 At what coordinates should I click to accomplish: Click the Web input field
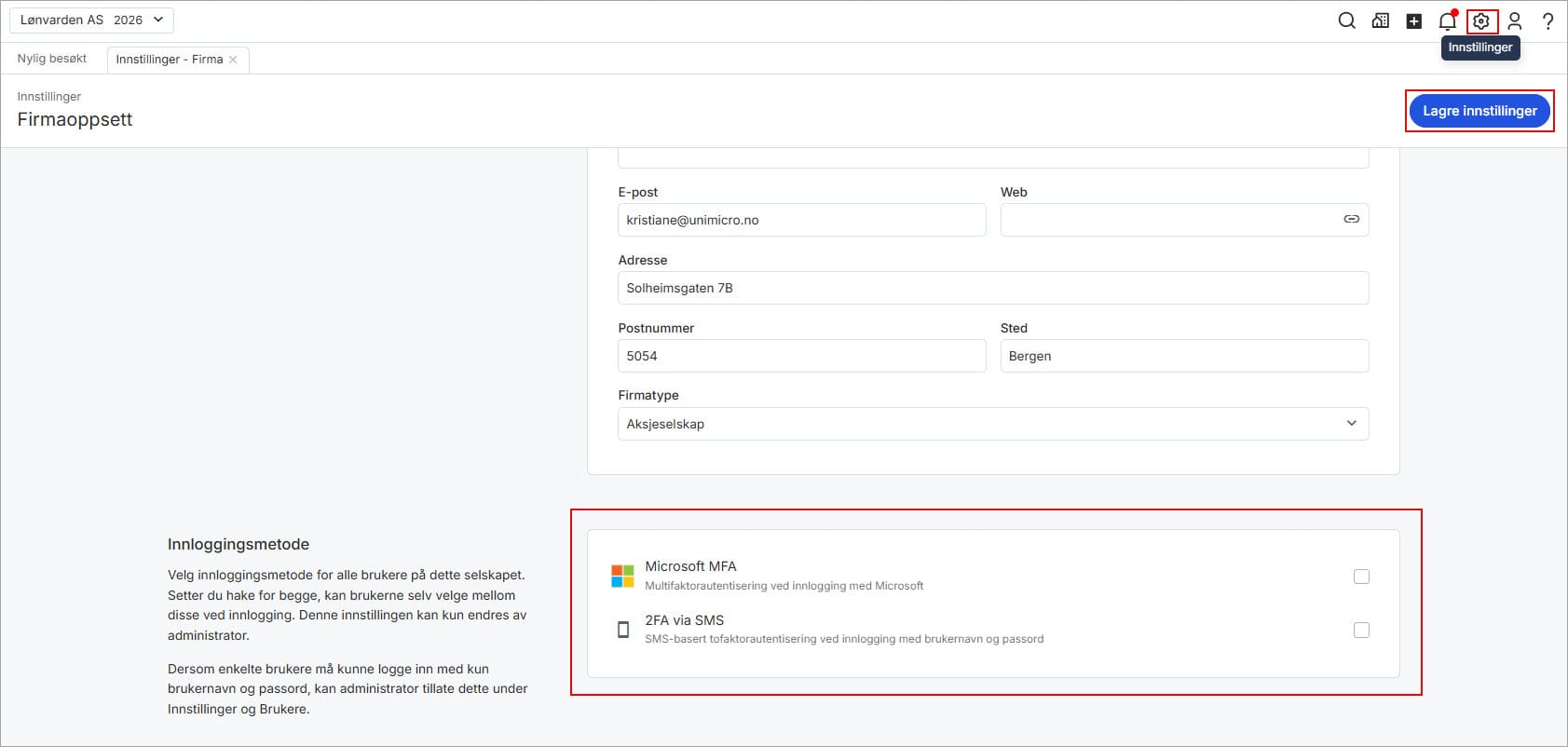point(1184,220)
